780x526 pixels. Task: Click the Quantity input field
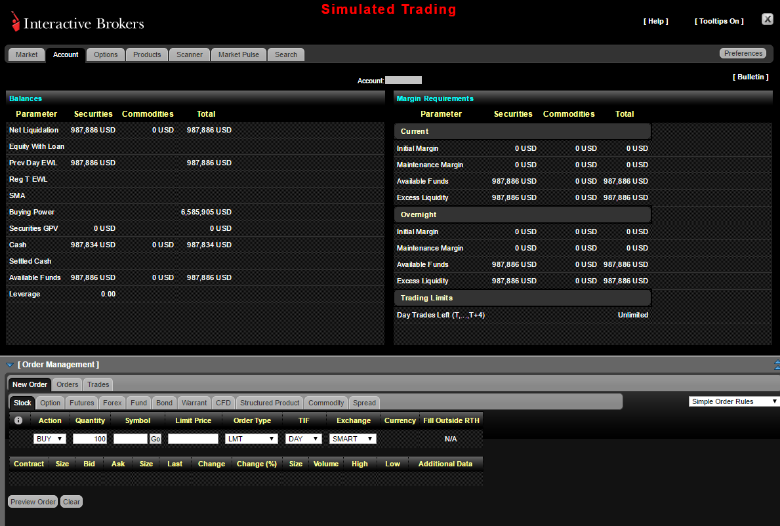pos(90,439)
